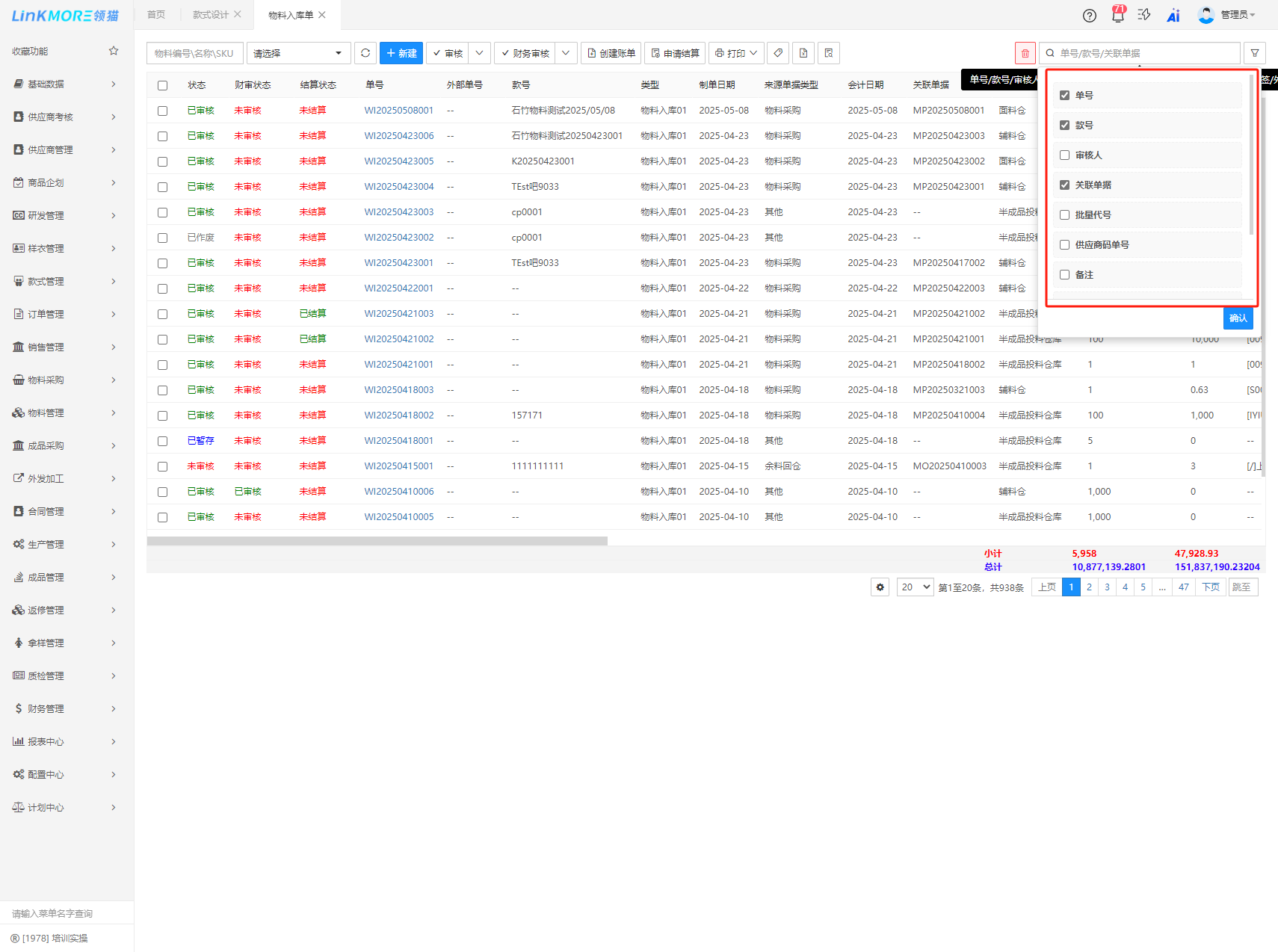
Task: Select row checkbox for WI20250508001
Action: click(x=163, y=111)
